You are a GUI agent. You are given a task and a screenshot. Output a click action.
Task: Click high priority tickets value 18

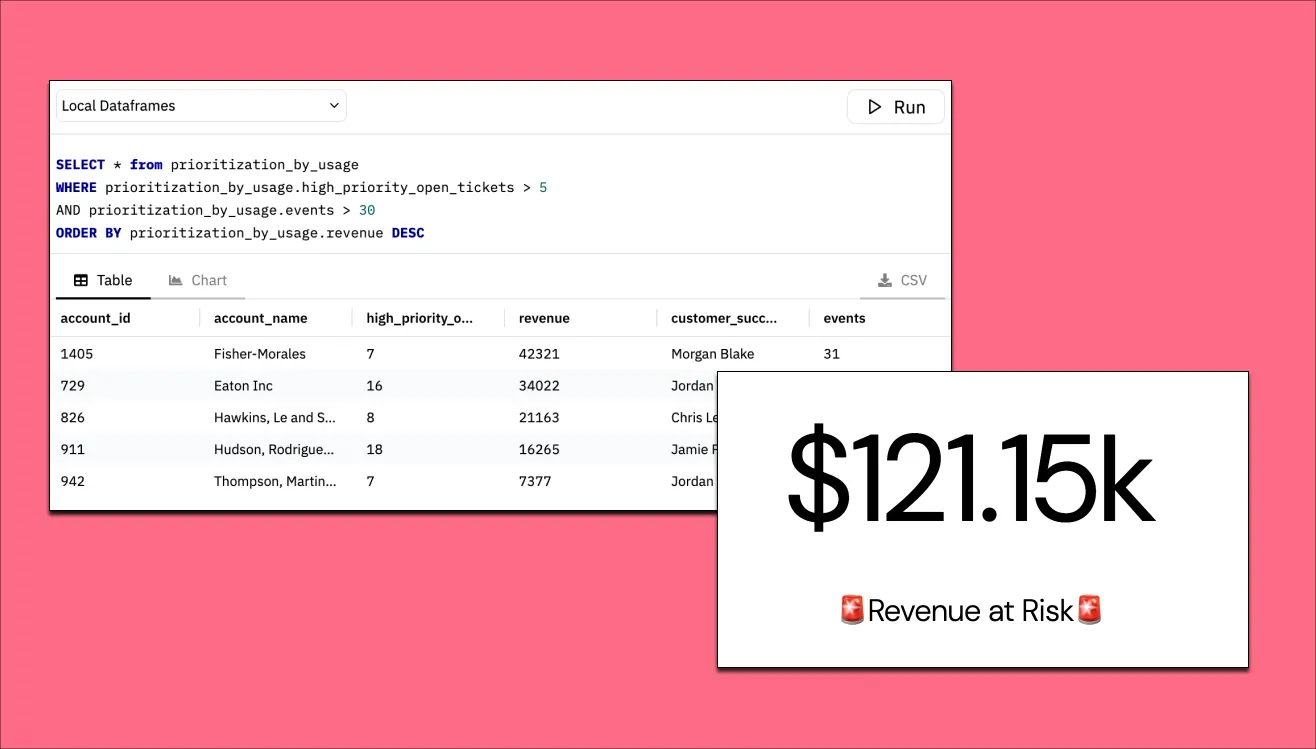point(375,450)
